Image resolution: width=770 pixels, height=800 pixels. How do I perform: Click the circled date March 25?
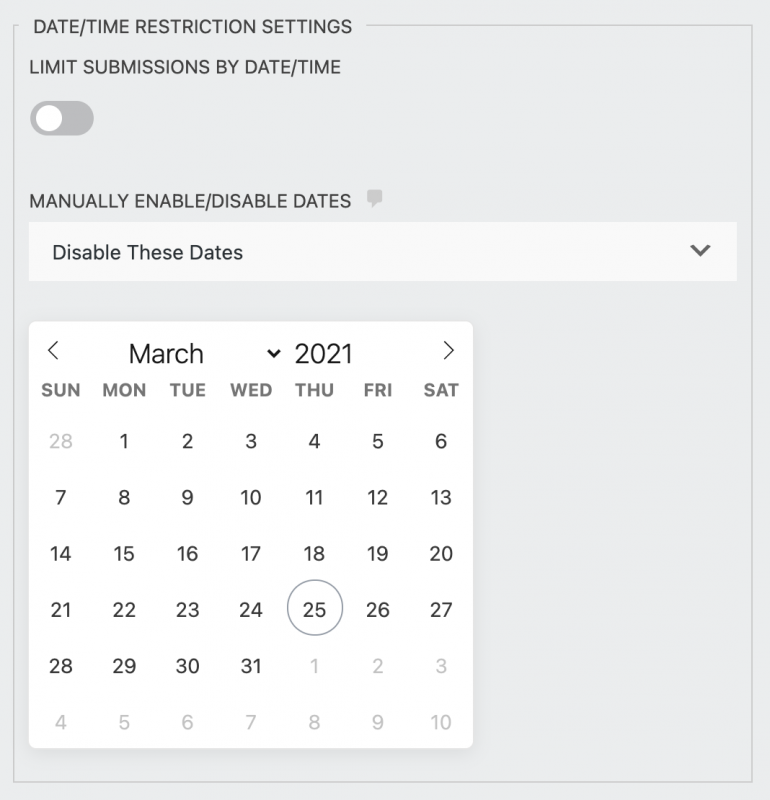314,608
